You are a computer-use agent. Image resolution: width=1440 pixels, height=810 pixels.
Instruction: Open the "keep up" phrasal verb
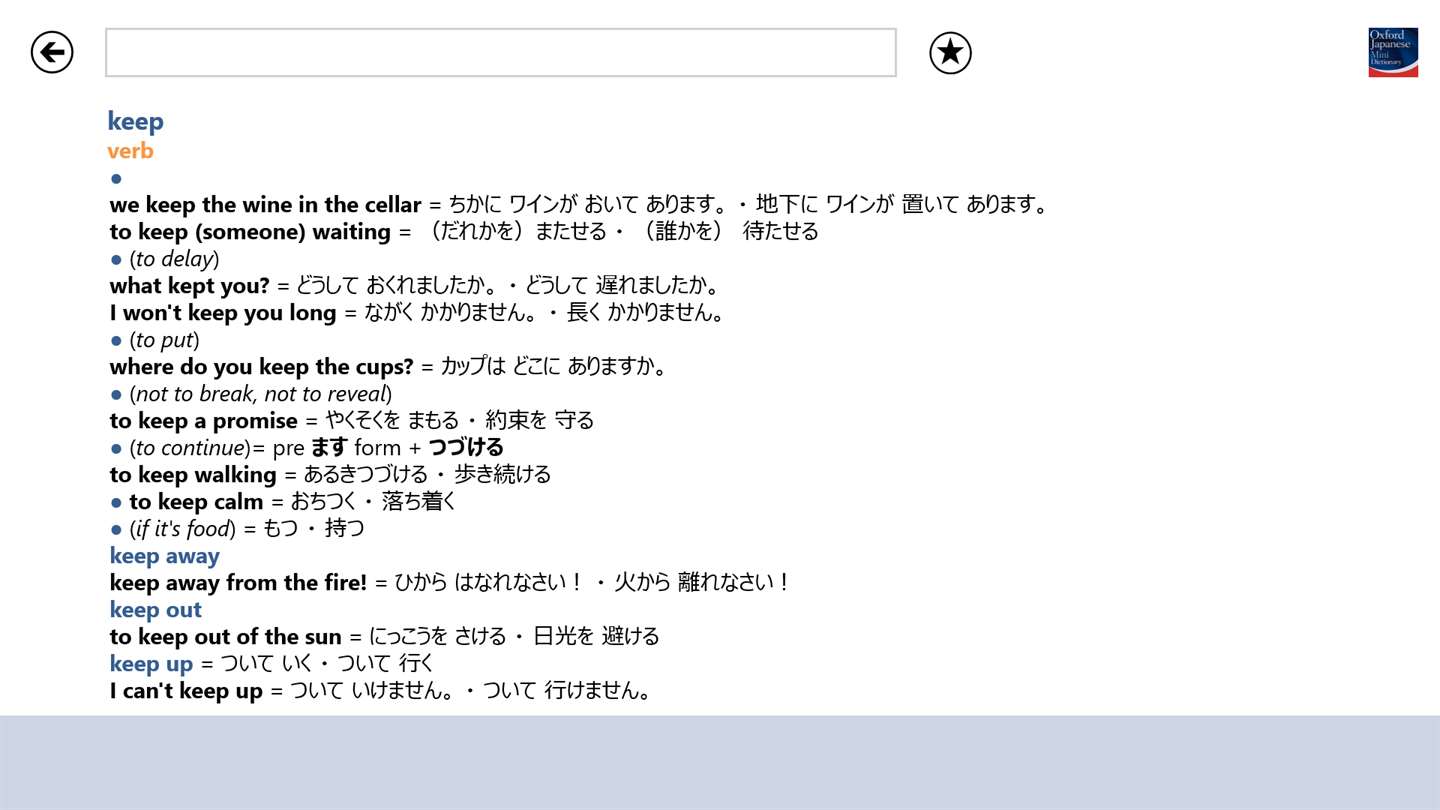point(151,664)
